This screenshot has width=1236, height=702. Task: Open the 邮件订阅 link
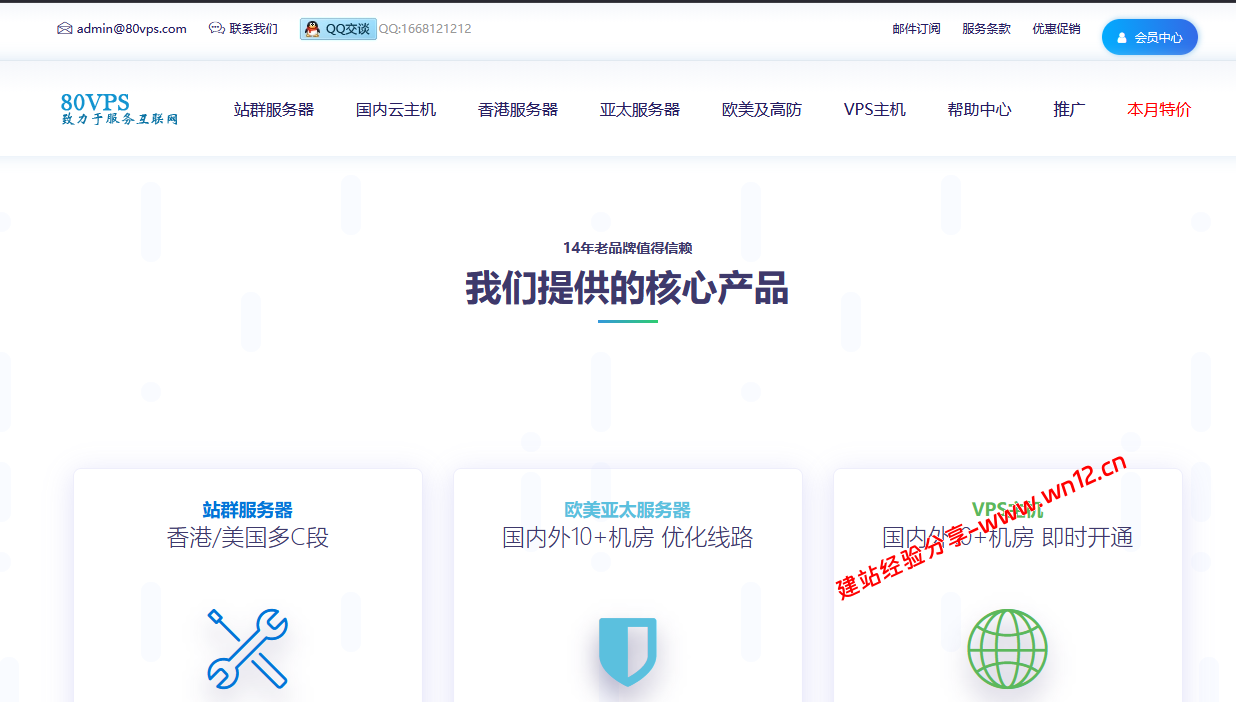(x=915, y=29)
